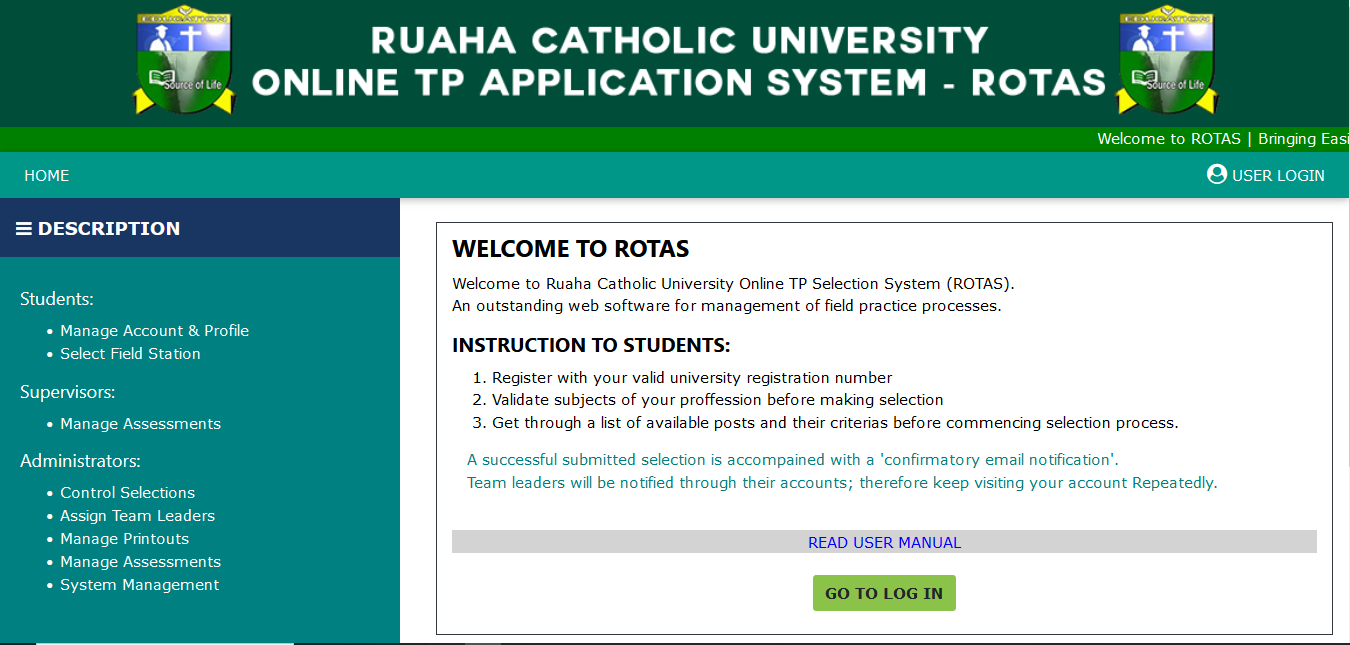
Task: Click Manage Assessments under Supervisors
Action: pos(140,424)
